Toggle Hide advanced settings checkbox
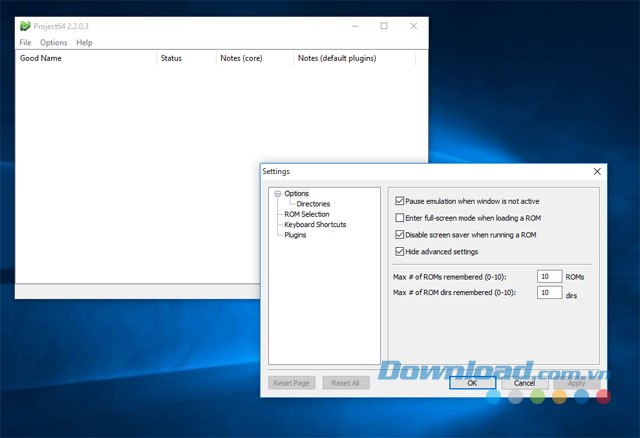The width and height of the screenshot is (640, 438). pos(401,251)
